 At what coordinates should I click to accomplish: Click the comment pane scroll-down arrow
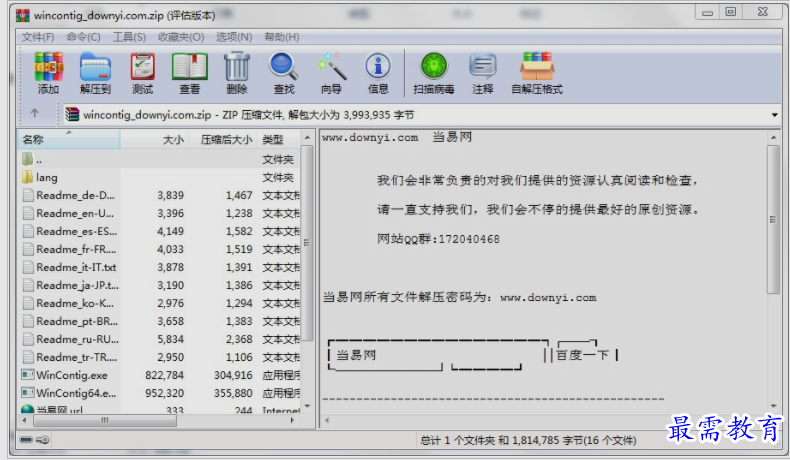(773, 406)
